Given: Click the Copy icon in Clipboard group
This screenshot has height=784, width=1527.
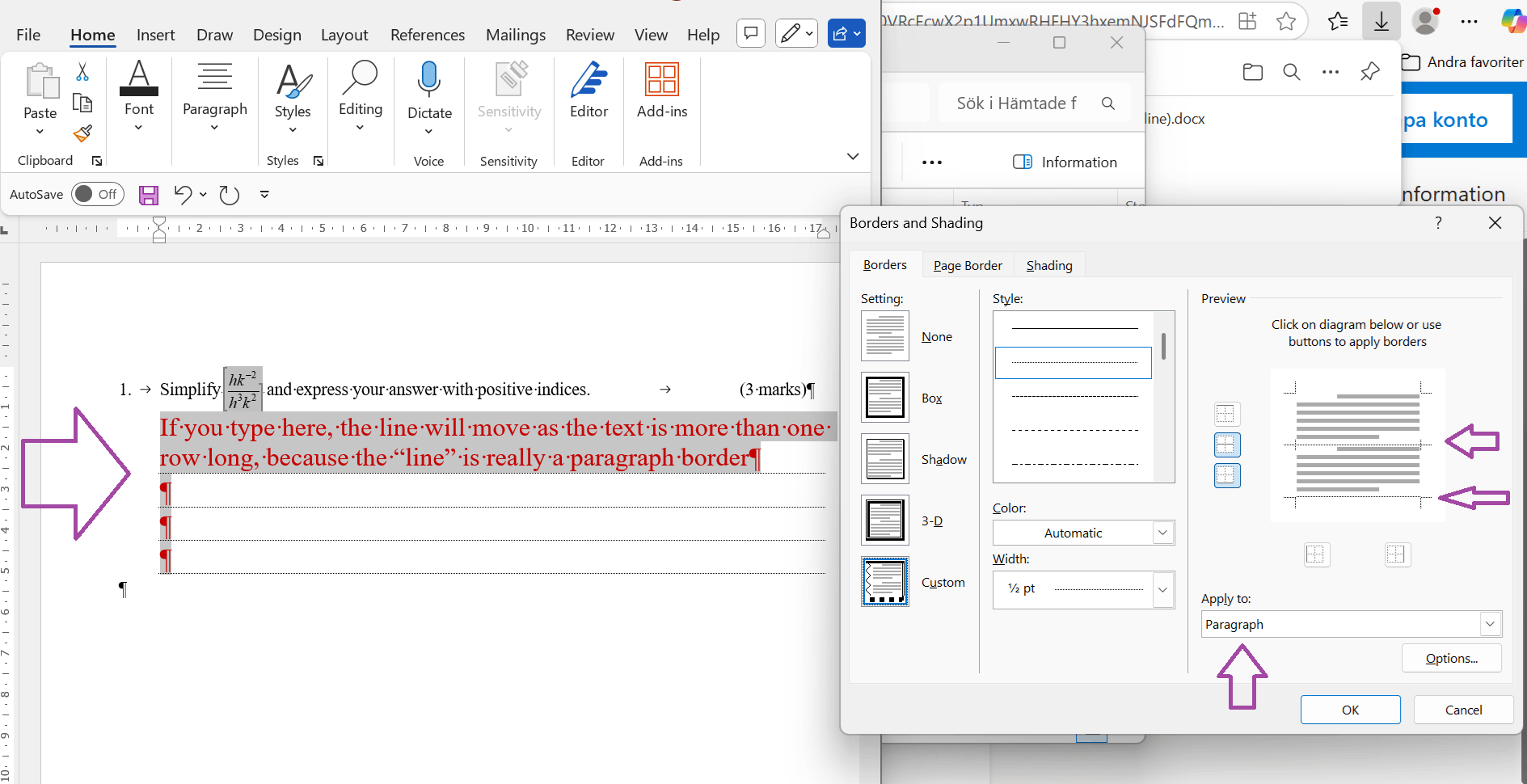Looking at the screenshot, I should [82, 103].
